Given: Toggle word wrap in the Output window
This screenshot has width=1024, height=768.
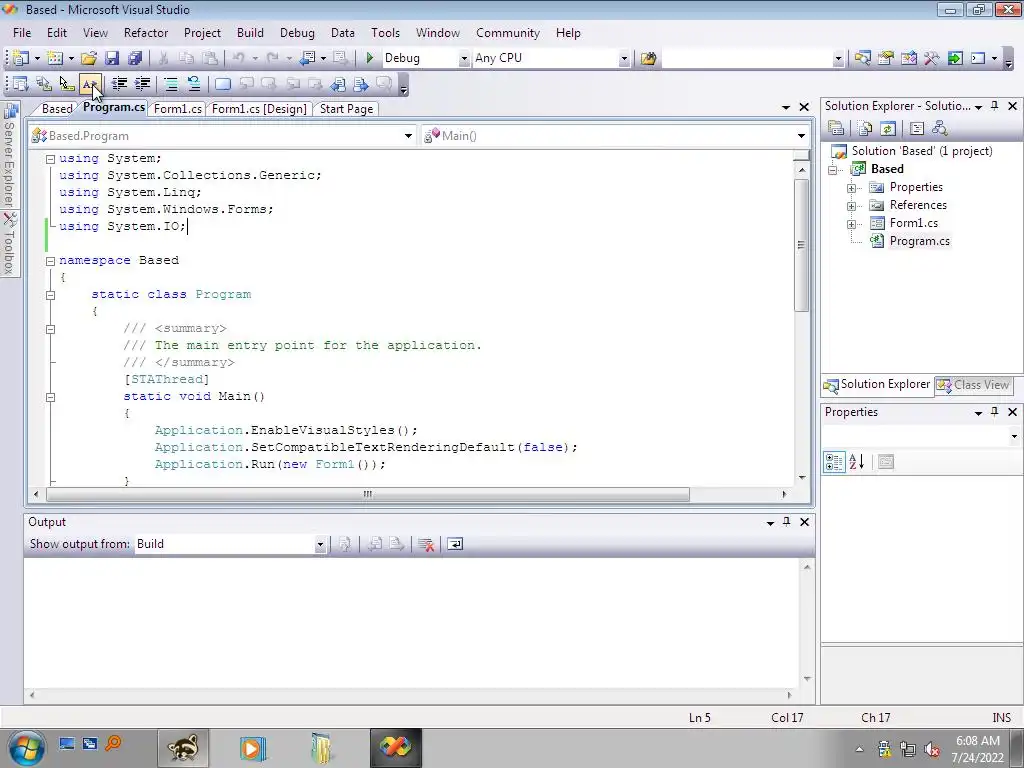Looking at the screenshot, I should [x=455, y=544].
